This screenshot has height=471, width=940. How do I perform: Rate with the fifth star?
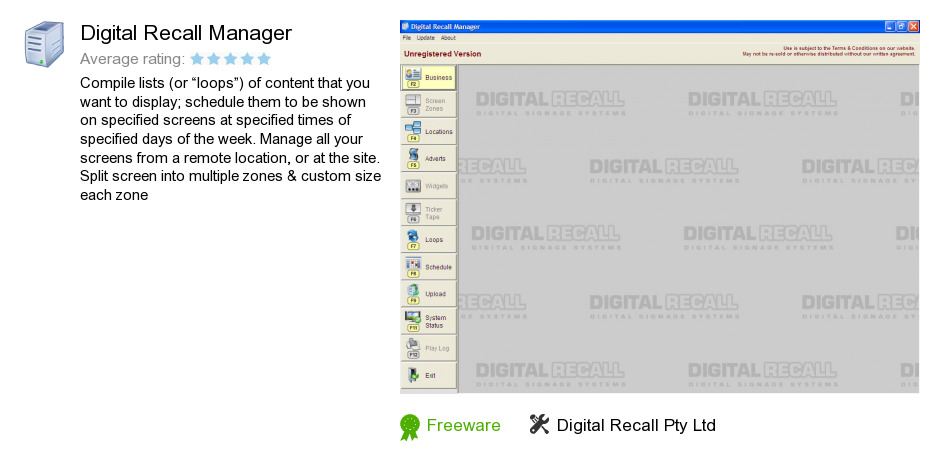pos(264,59)
